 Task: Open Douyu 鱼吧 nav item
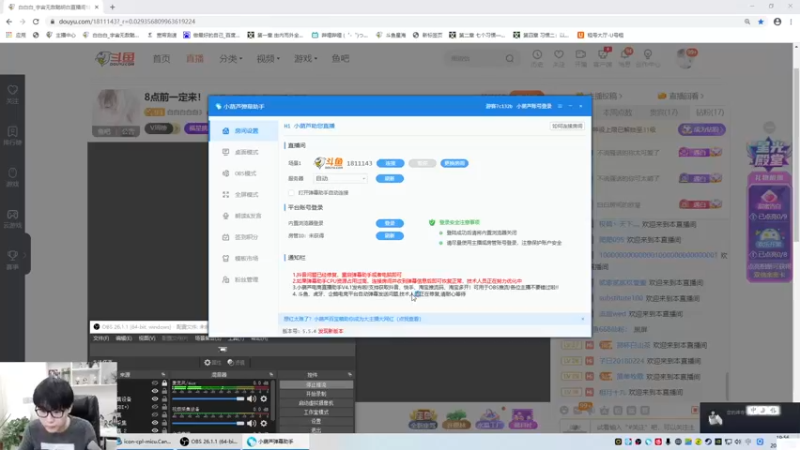340,59
